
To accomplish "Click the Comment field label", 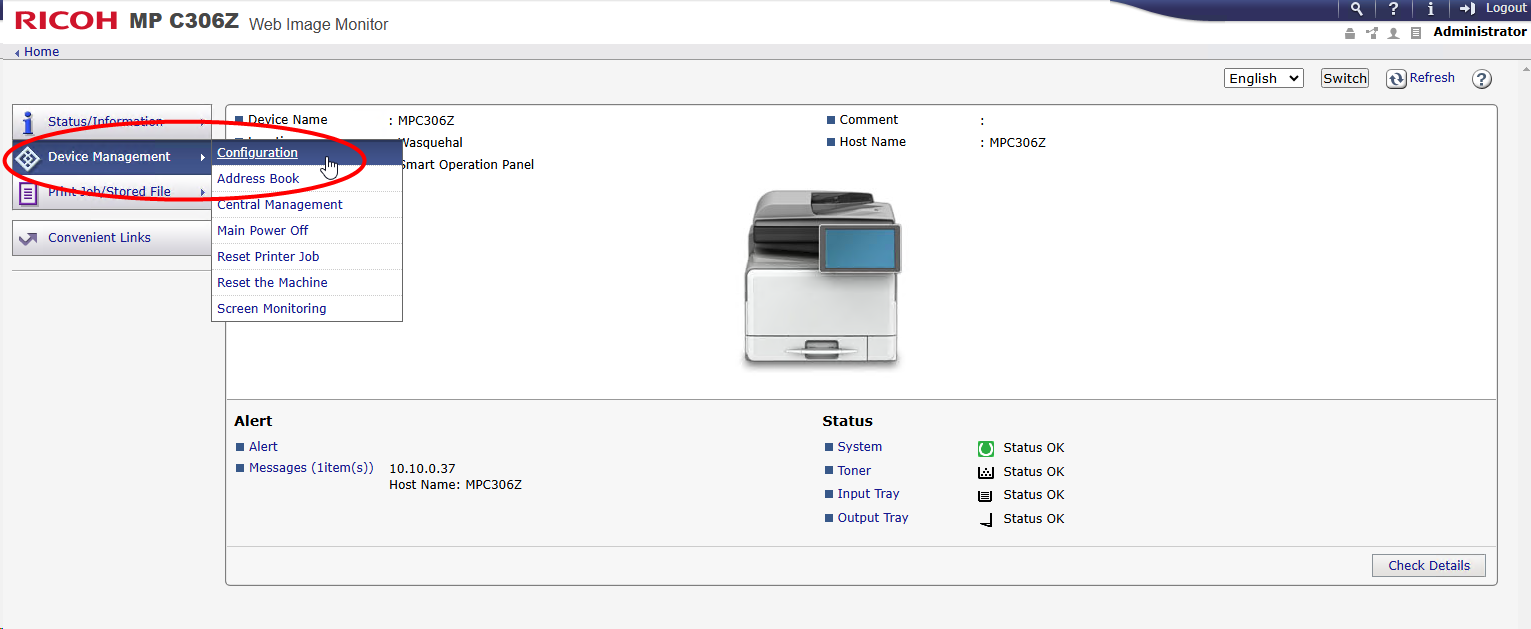I will [868, 120].
